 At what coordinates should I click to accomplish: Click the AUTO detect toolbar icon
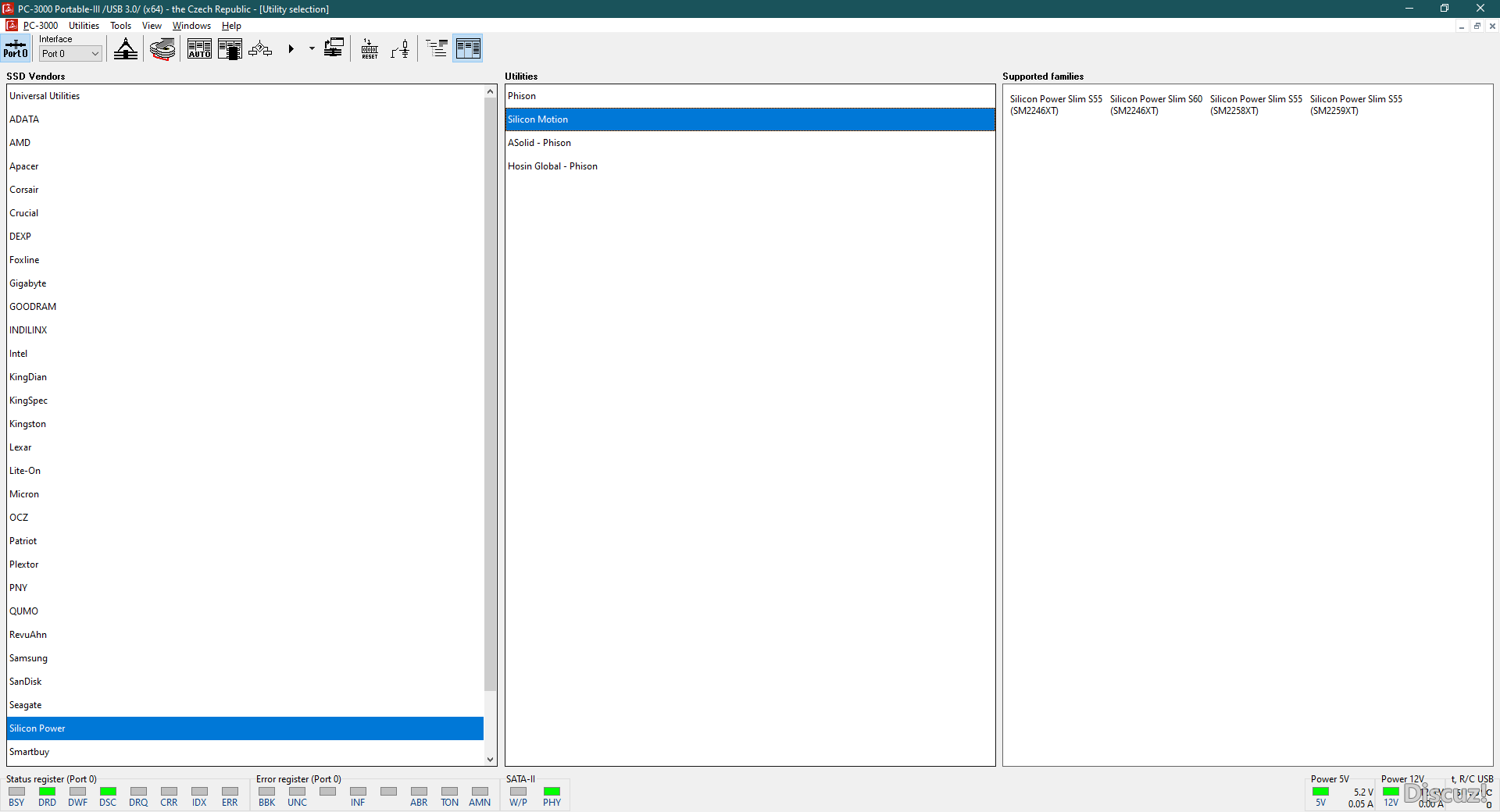(199, 49)
